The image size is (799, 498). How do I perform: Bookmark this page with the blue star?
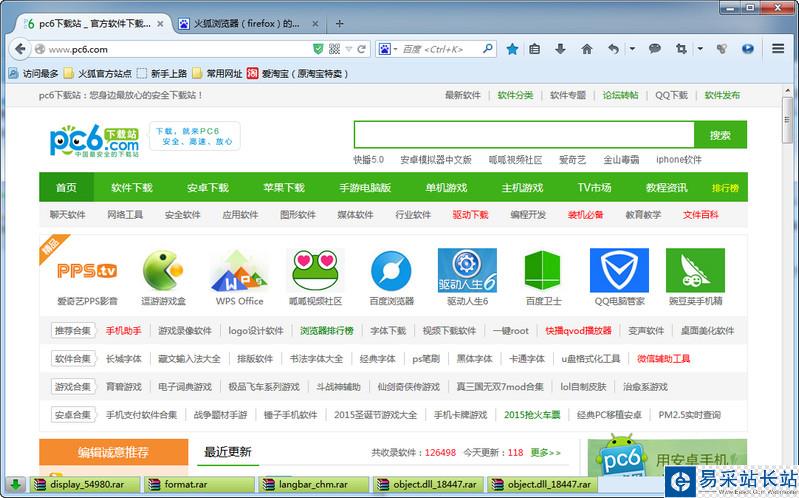pyautogui.click(x=512, y=49)
